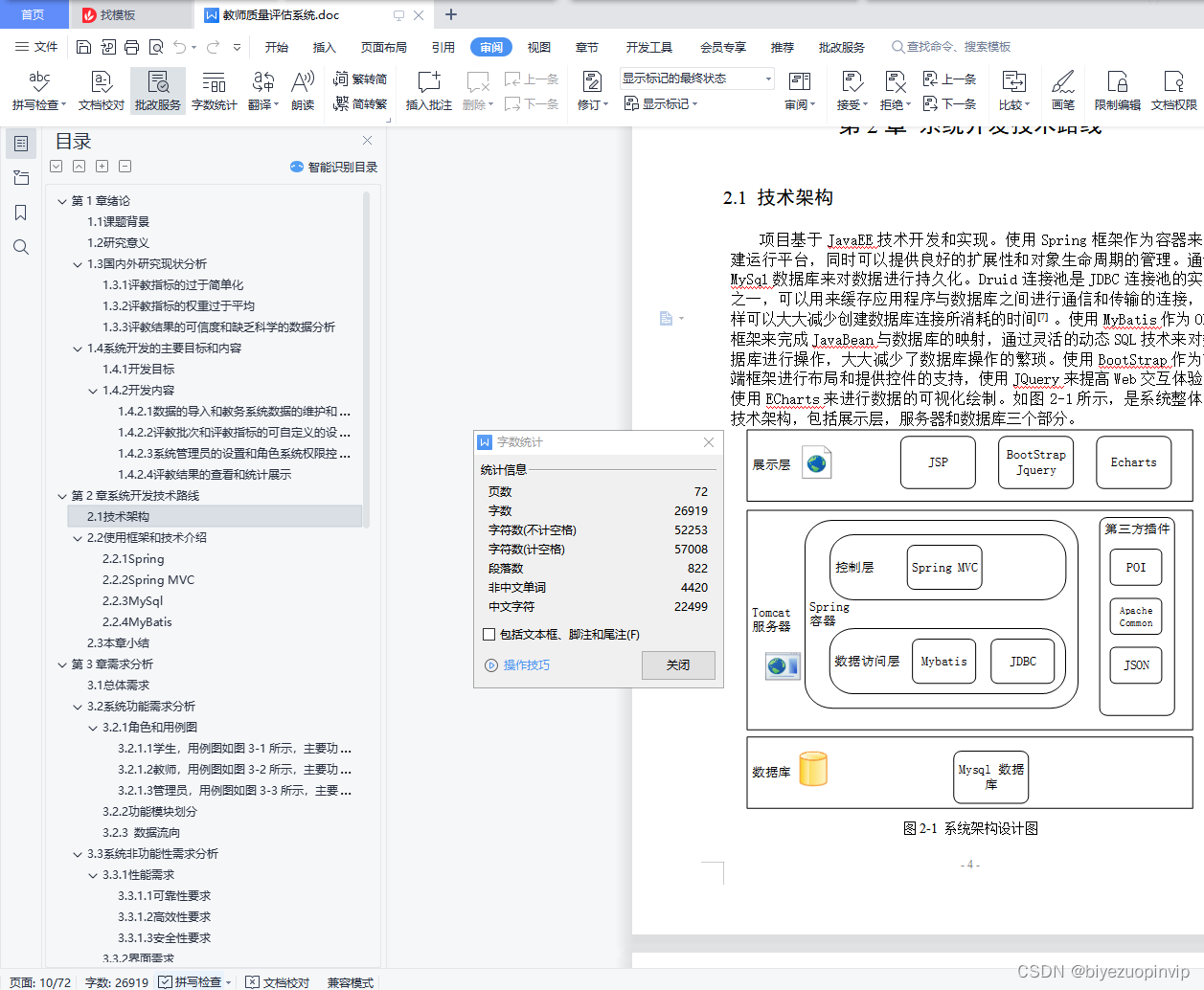Collapse the 3.3.1性能需求 node
The width and height of the screenshot is (1204, 990).
pyautogui.click(x=93, y=875)
